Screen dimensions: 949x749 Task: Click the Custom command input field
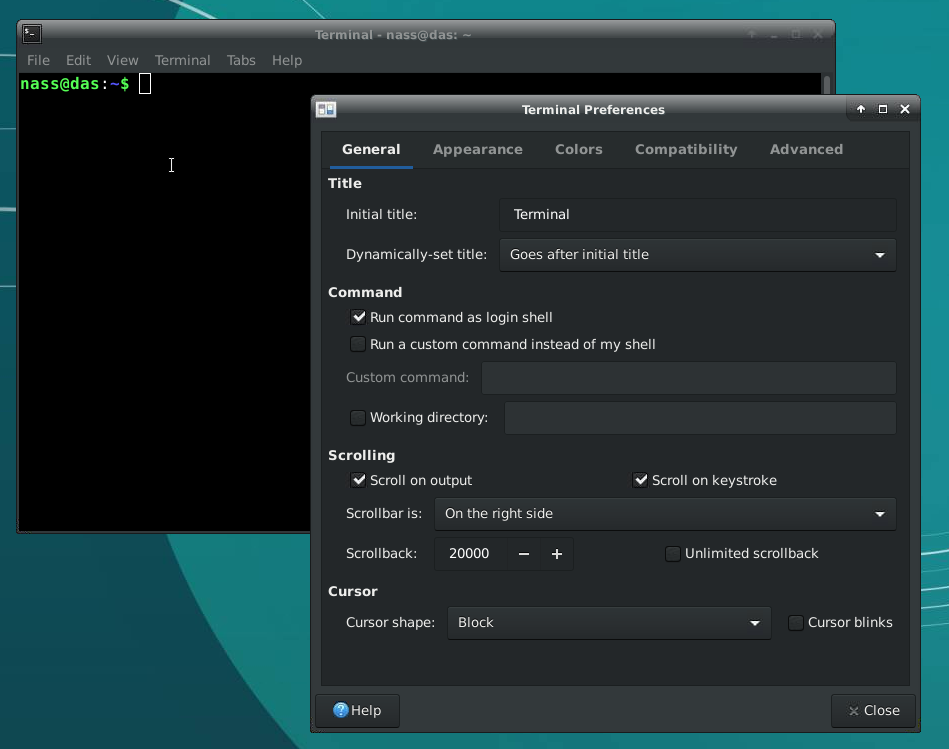(689, 378)
